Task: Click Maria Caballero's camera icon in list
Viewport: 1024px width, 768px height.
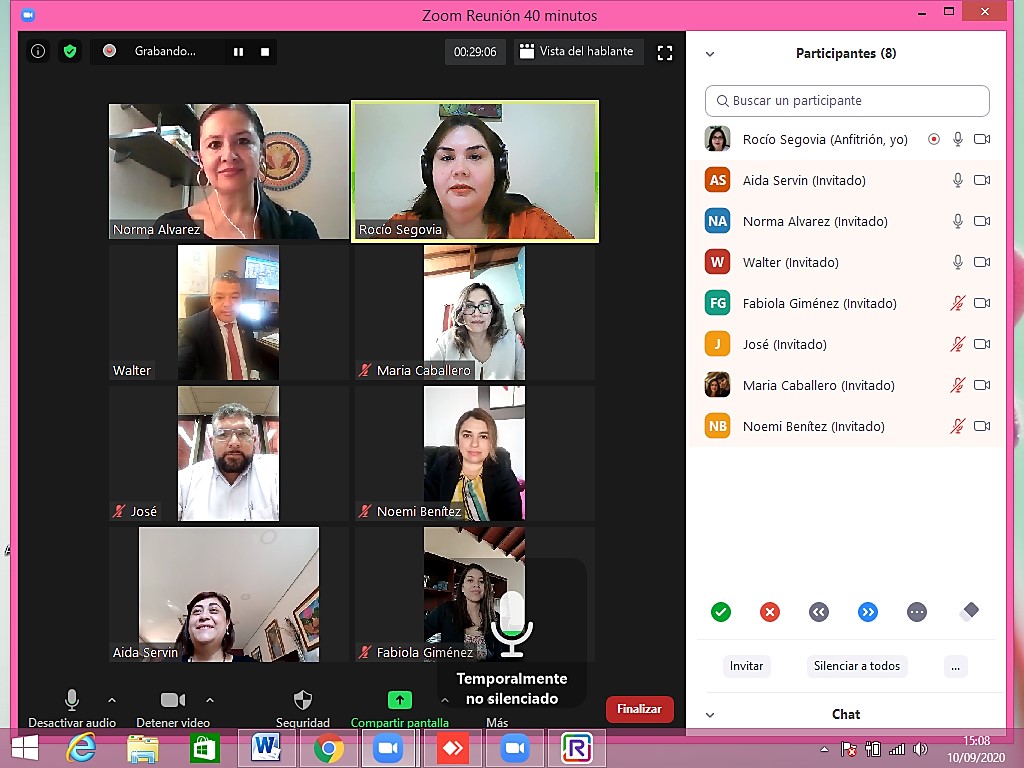Action: (x=982, y=385)
